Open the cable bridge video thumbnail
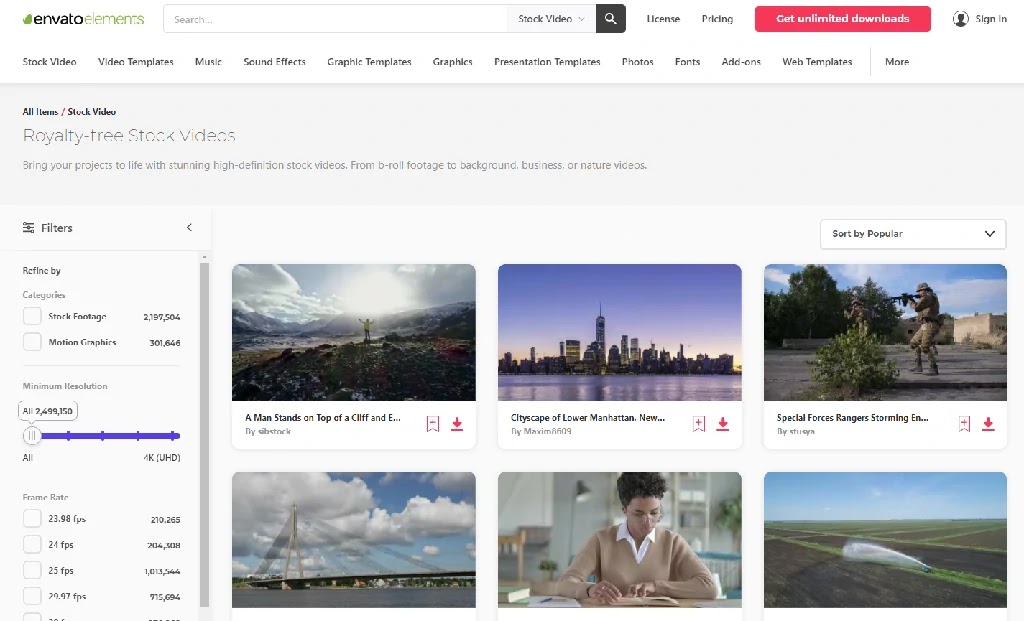The width and height of the screenshot is (1024, 621). pos(353,540)
